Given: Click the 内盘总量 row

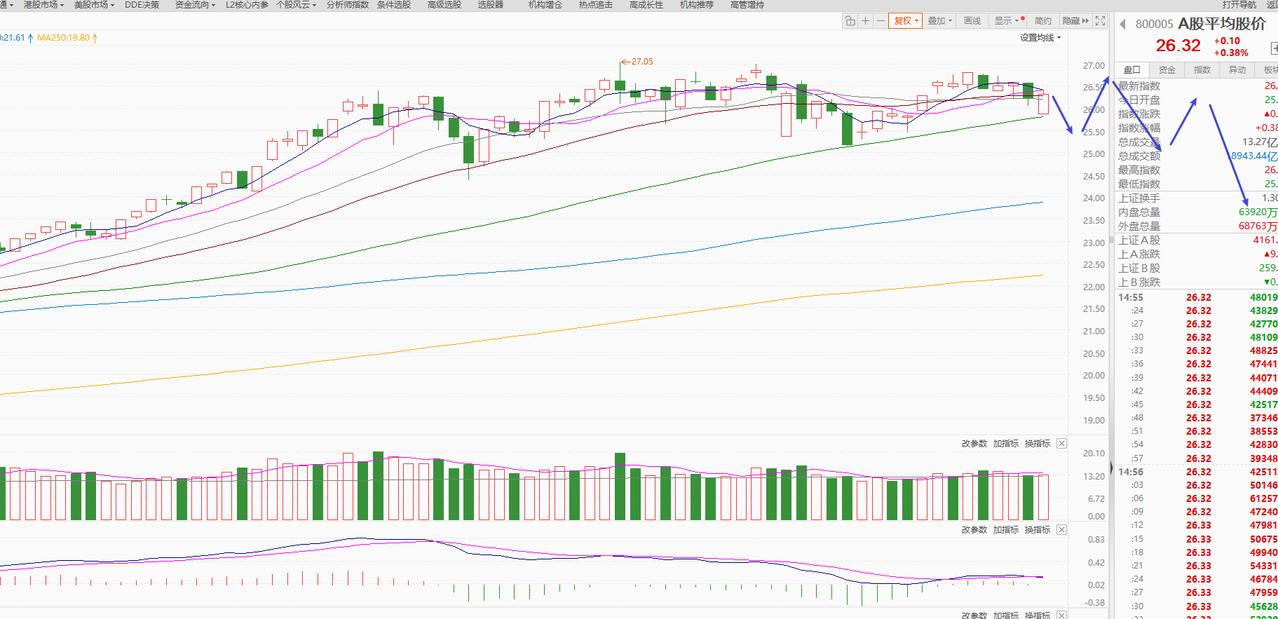Looking at the screenshot, I should coord(1198,212).
